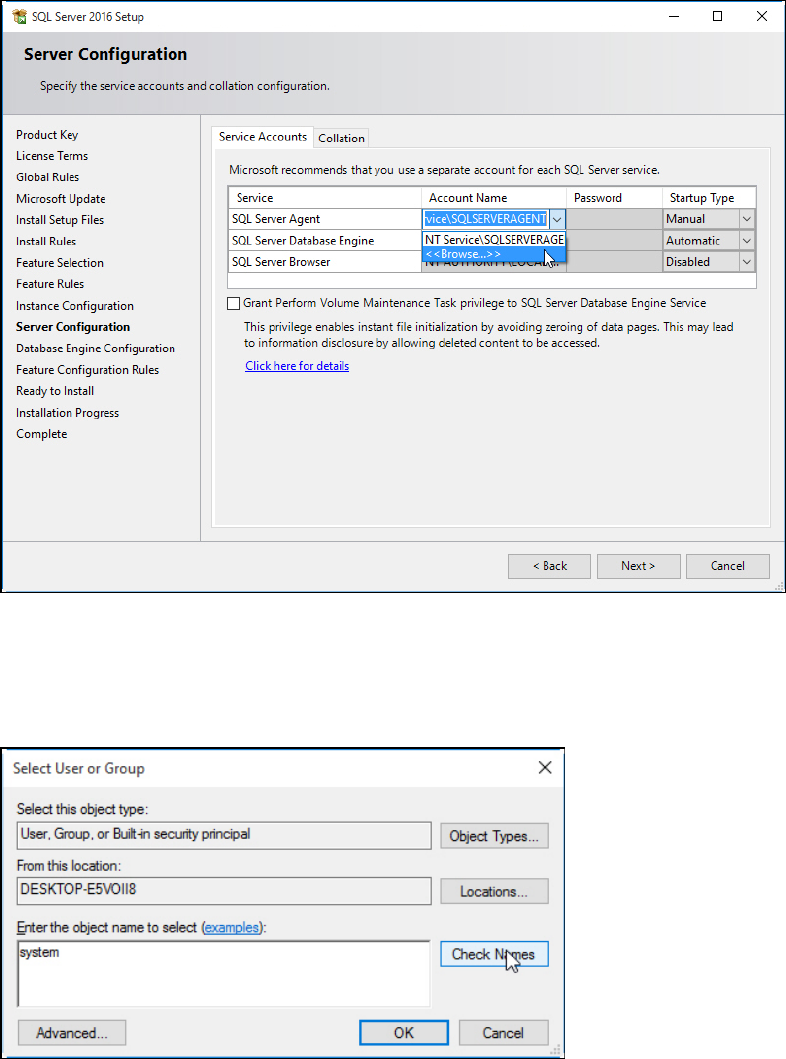Click the DESKTOP-E5VOII8 location field

point(224,891)
